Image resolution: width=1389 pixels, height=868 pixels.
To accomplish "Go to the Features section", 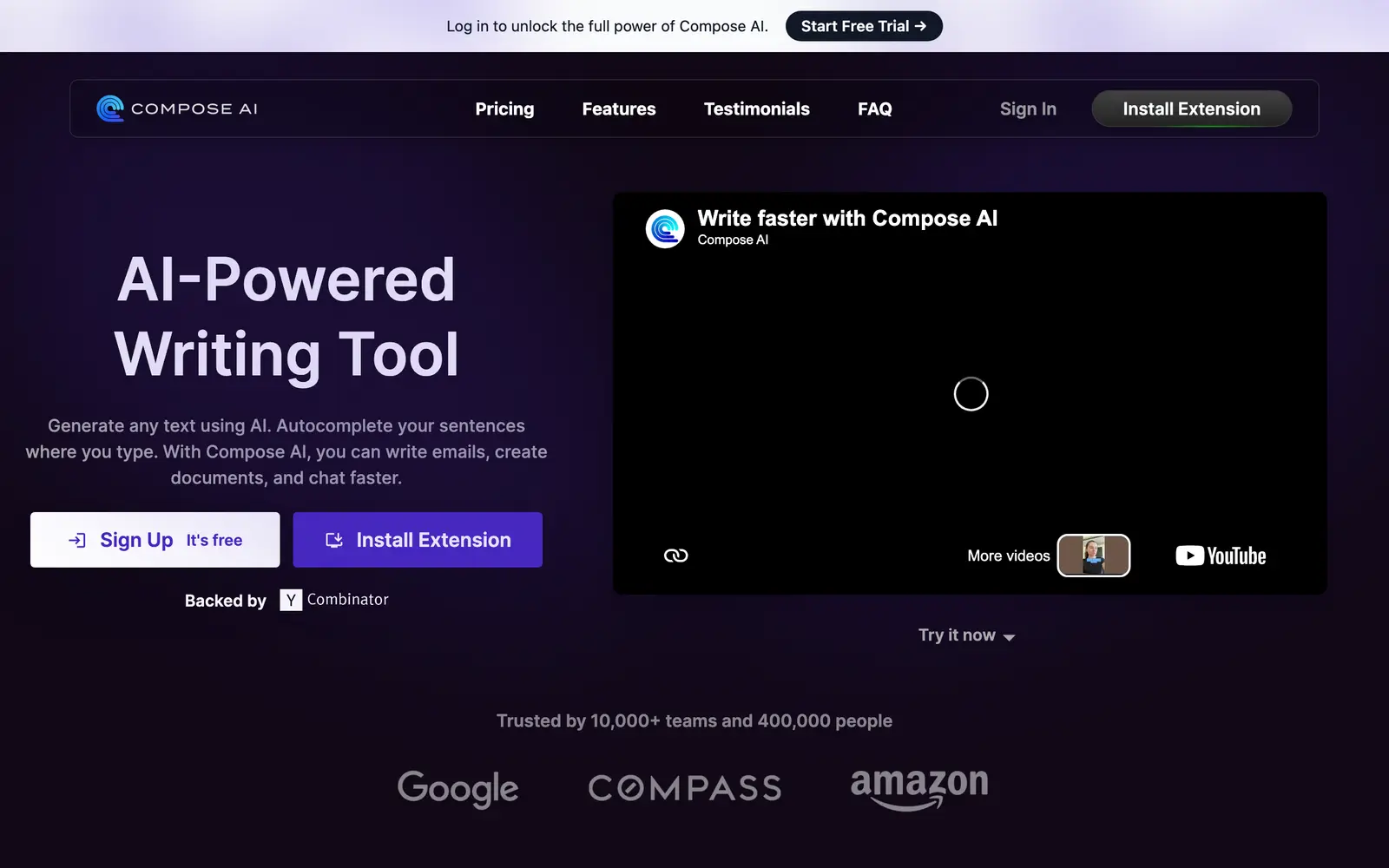I will (x=619, y=108).
